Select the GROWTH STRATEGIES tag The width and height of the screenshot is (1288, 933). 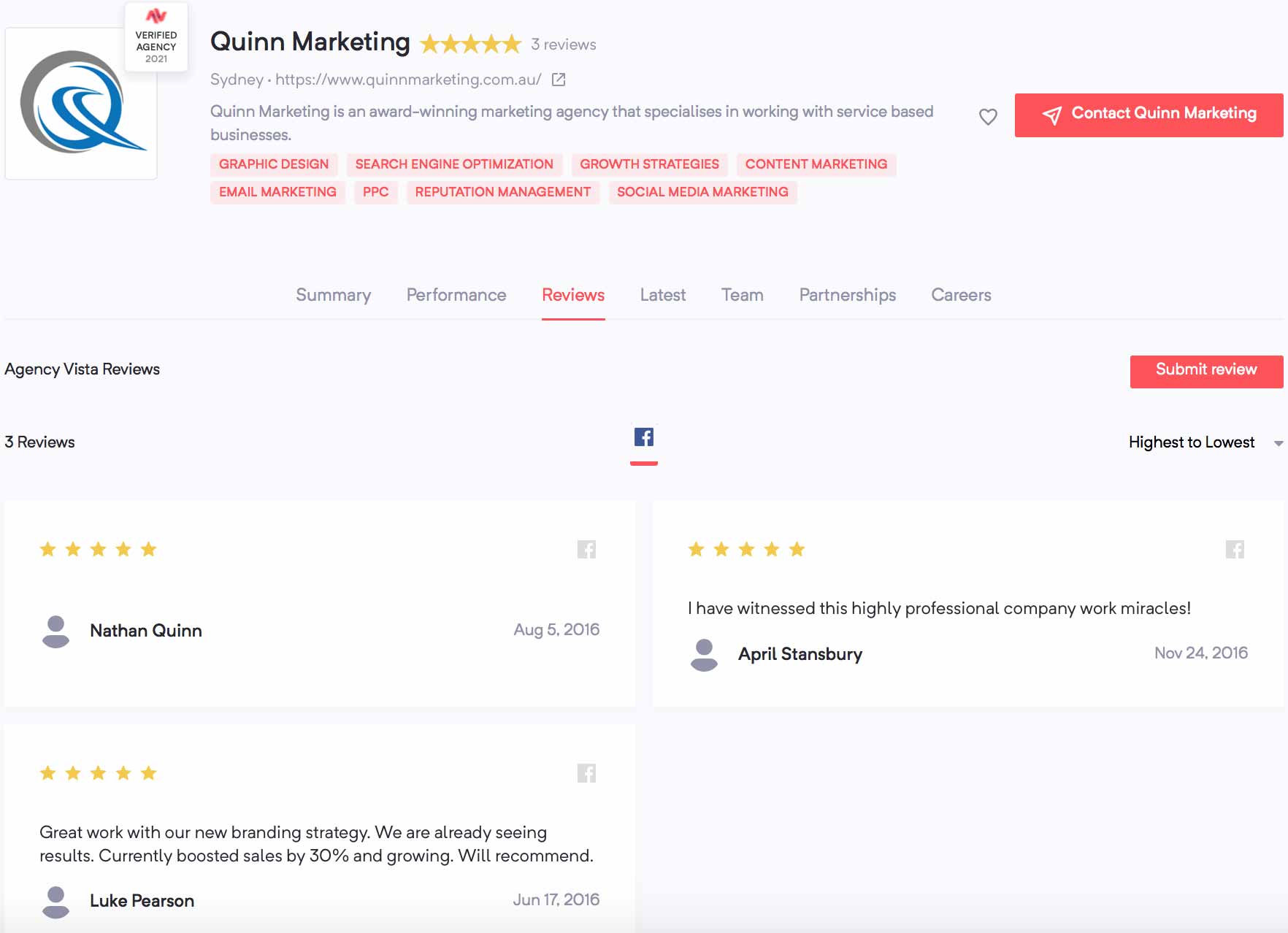click(x=649, y=164)
